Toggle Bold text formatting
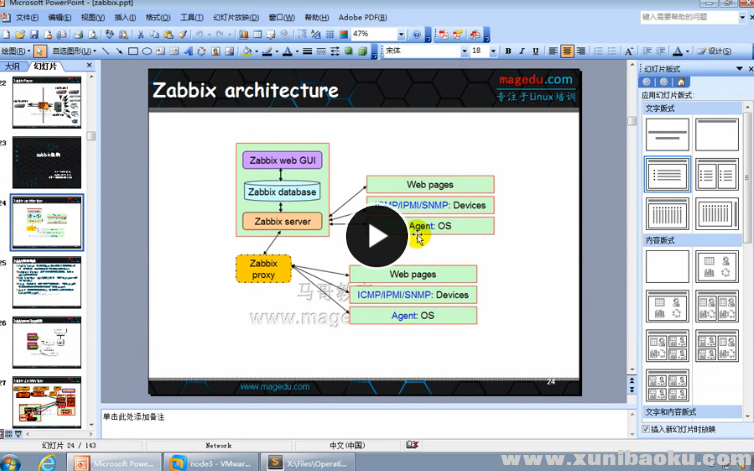Screen dimensions: 754x471 click(508, 51)
